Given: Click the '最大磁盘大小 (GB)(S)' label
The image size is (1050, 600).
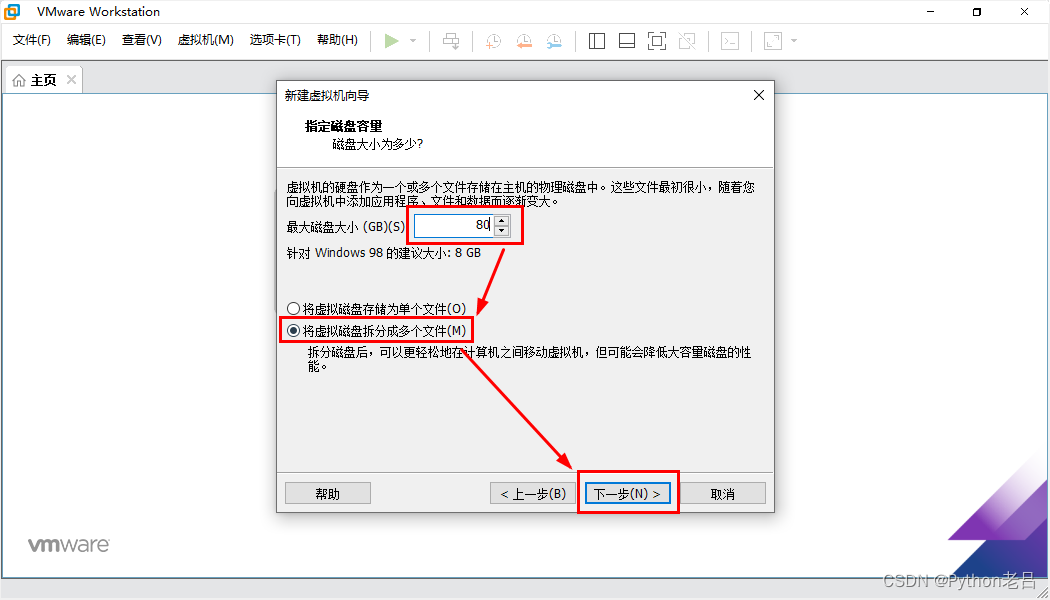Looking at the screenshot, I should [x=346, y=227].
